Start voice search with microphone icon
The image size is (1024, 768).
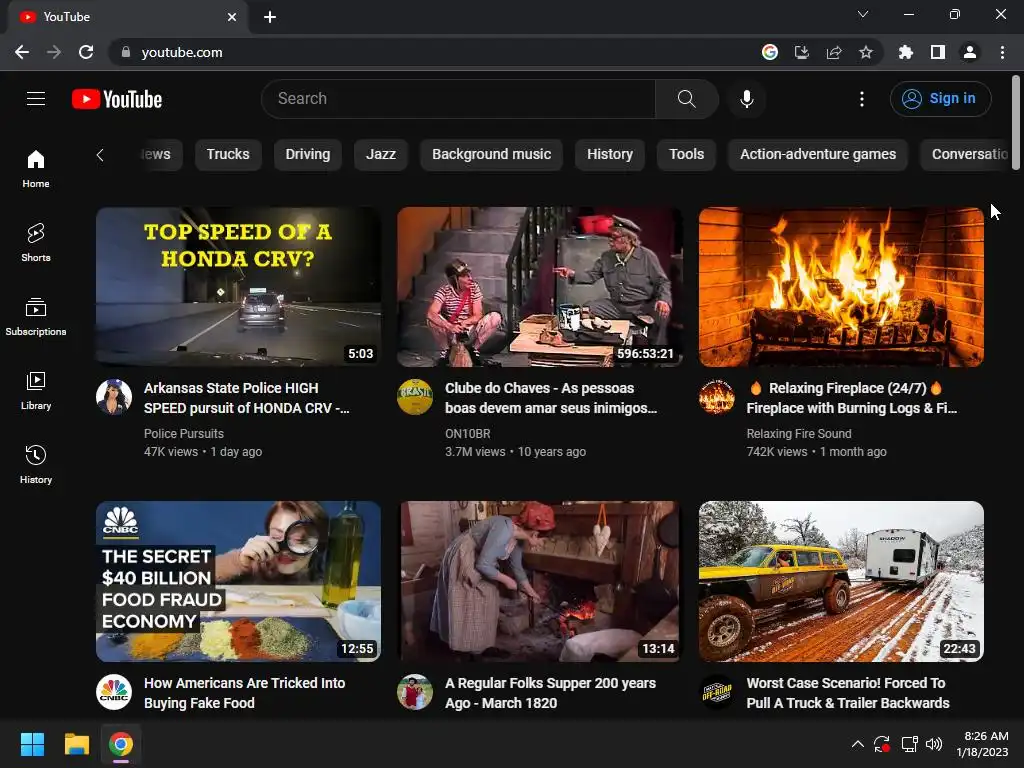click(746, 99)
